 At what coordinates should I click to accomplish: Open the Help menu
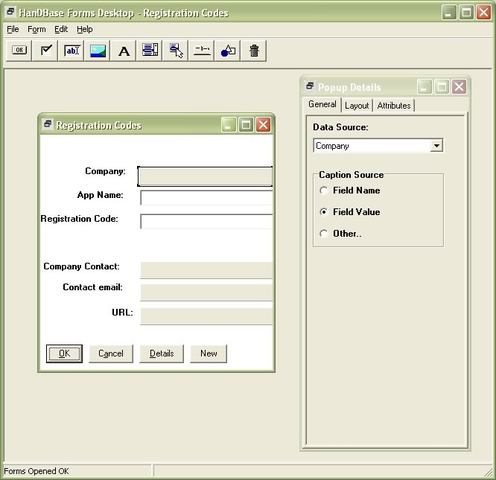pyautogui.click(x=85, y=29)
